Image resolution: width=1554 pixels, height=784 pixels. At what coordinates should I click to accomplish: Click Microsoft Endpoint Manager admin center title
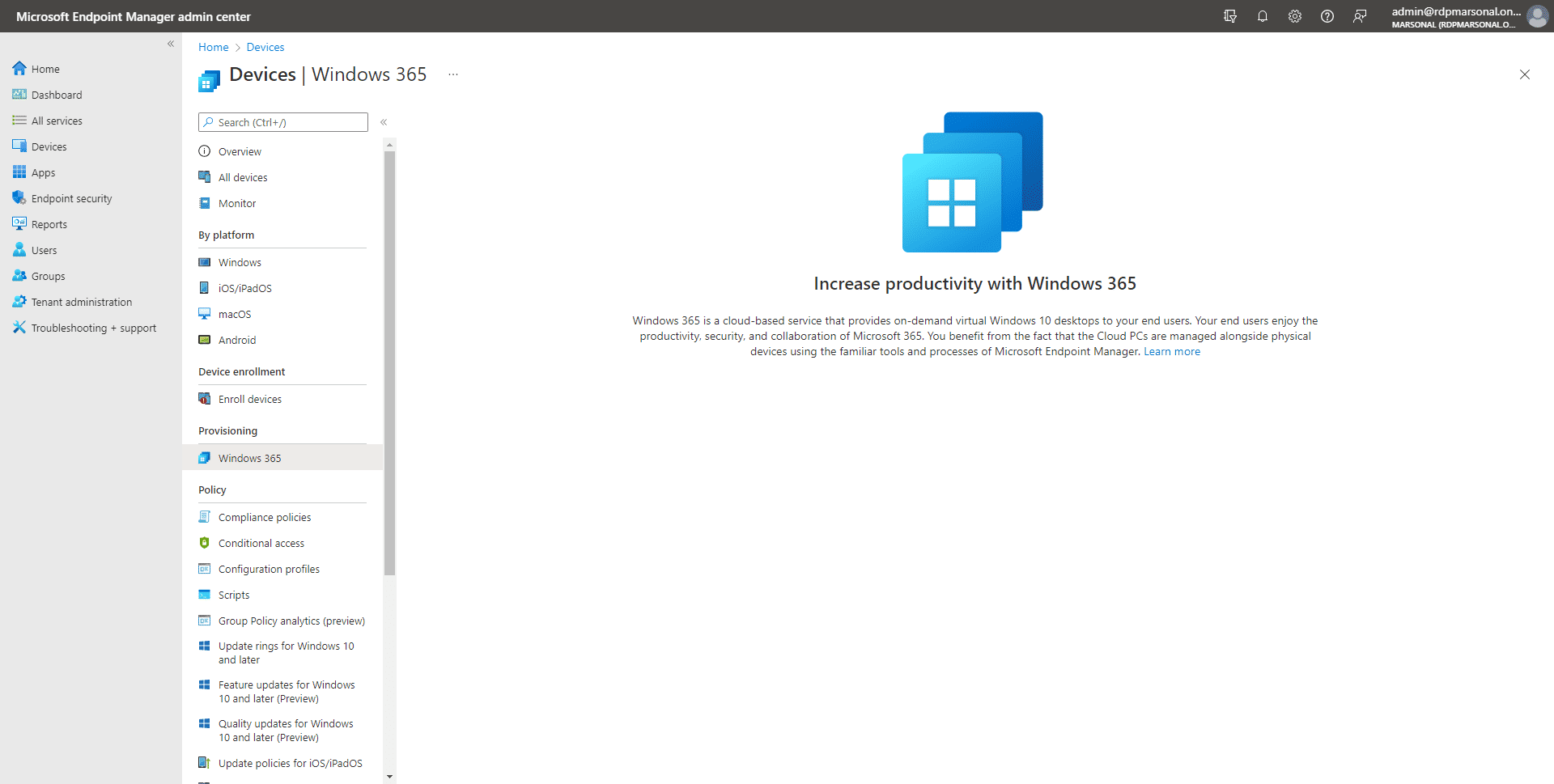click(134, 16)
